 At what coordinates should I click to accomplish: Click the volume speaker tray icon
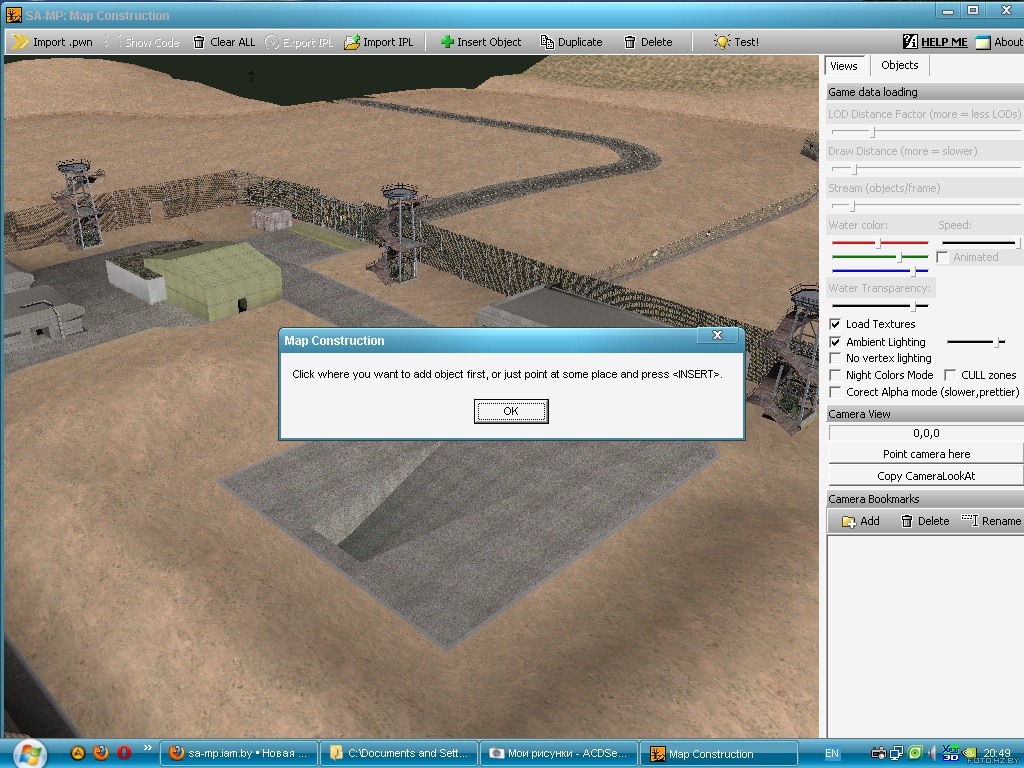932,753
